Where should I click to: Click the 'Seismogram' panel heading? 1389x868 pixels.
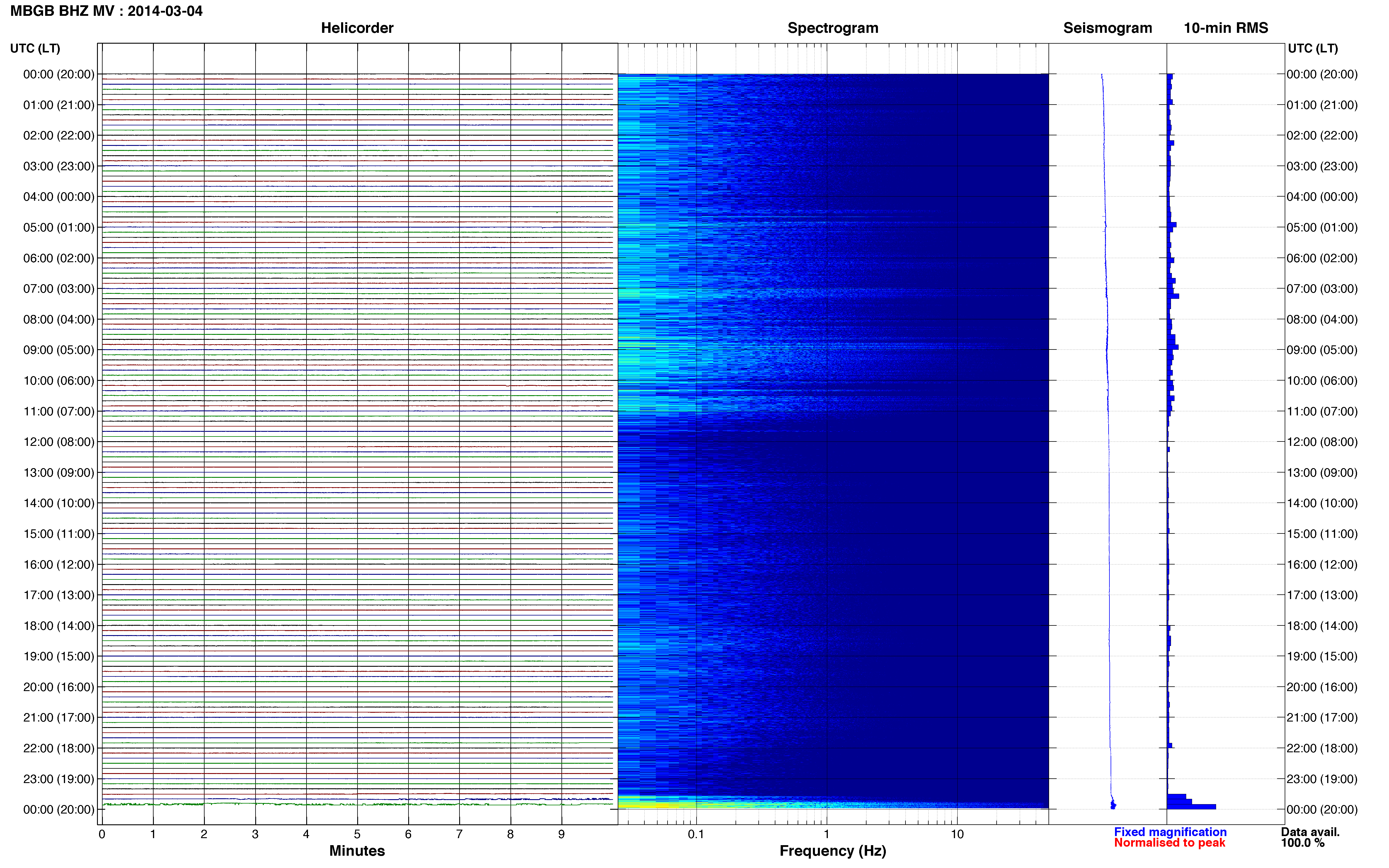pyautogui.click(x=1107, y=28)
